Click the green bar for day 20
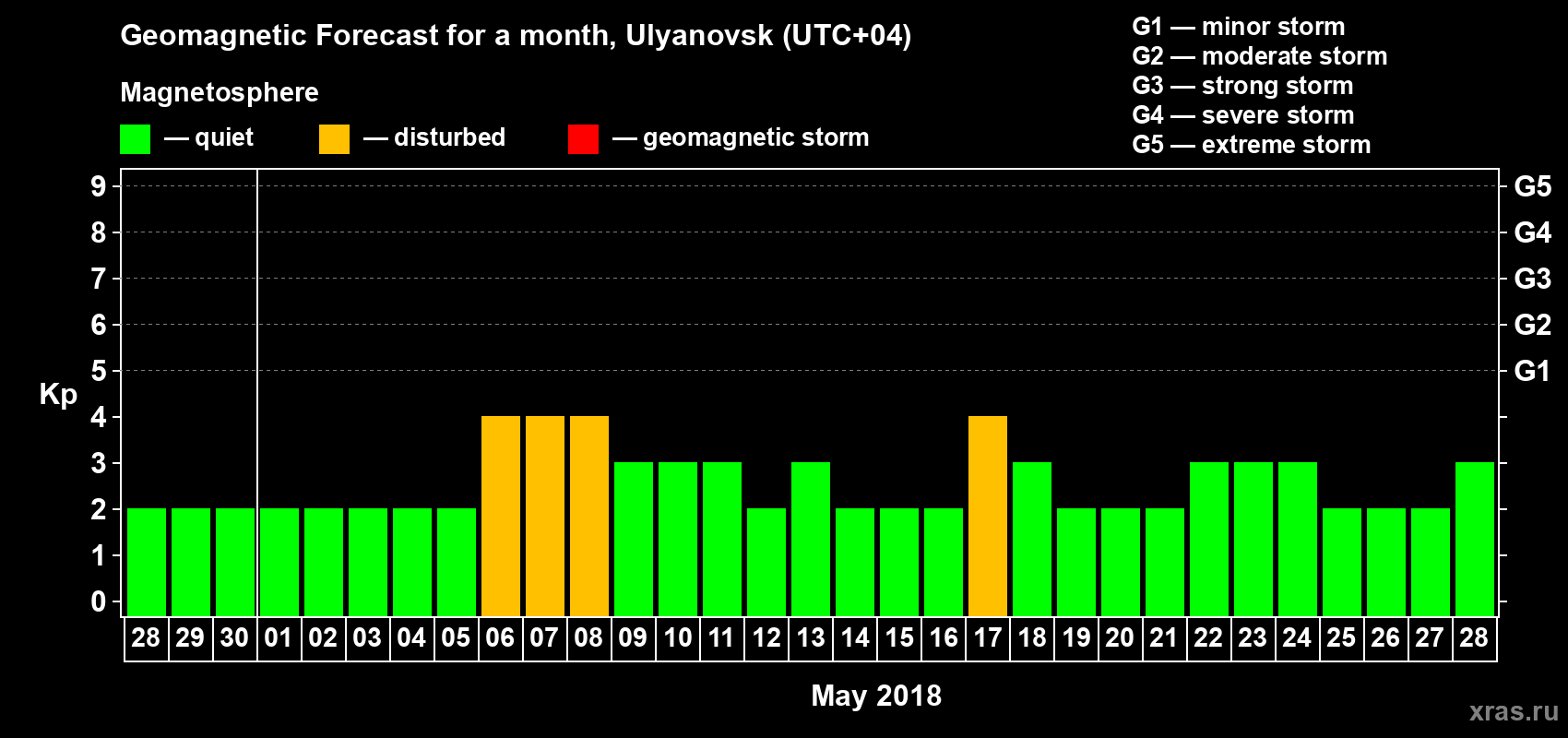Viewport: 1568px width, 738px height. click(1121, 562)
